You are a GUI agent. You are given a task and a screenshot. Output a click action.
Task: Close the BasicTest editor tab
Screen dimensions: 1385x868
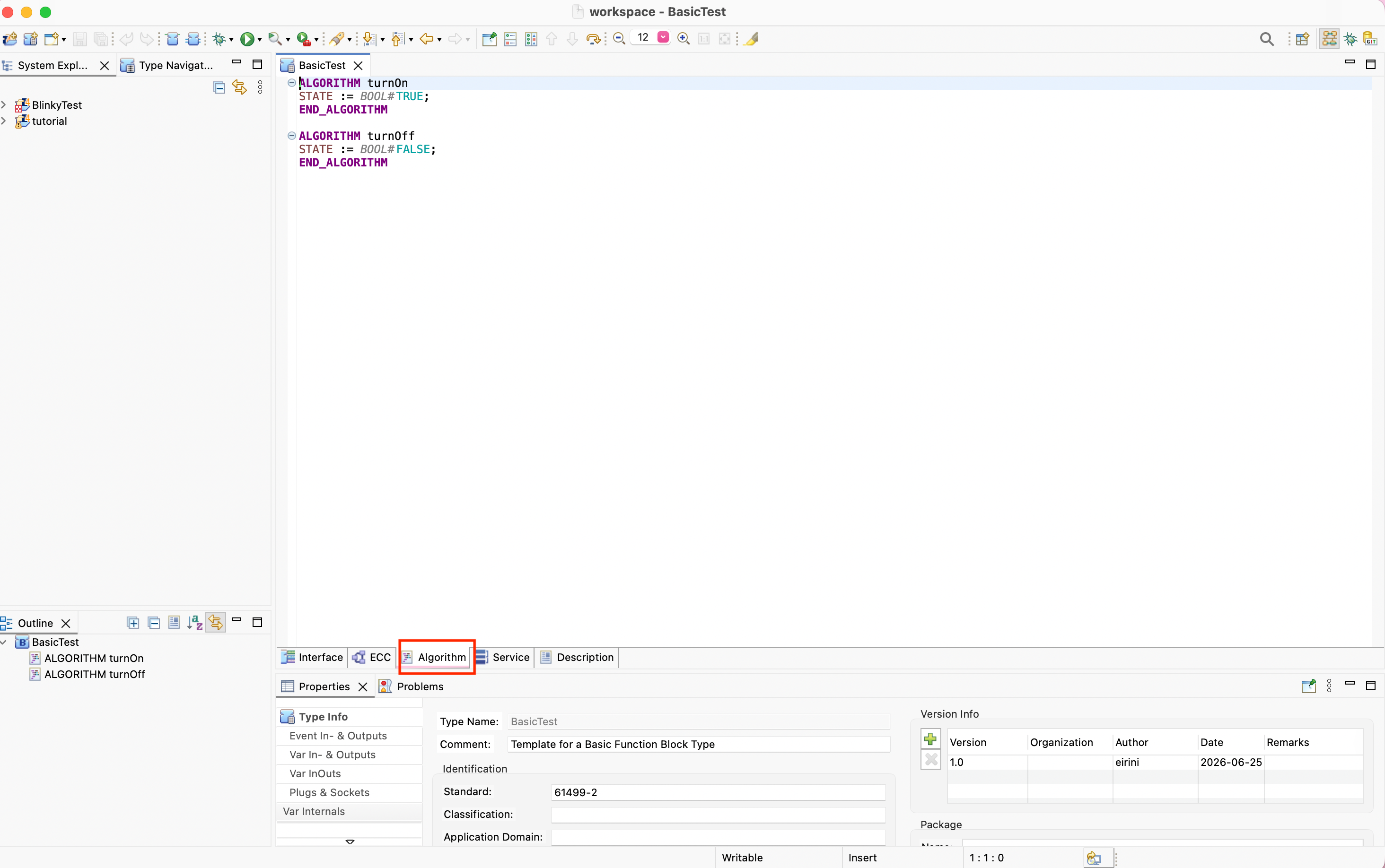[x=358, y=65]
